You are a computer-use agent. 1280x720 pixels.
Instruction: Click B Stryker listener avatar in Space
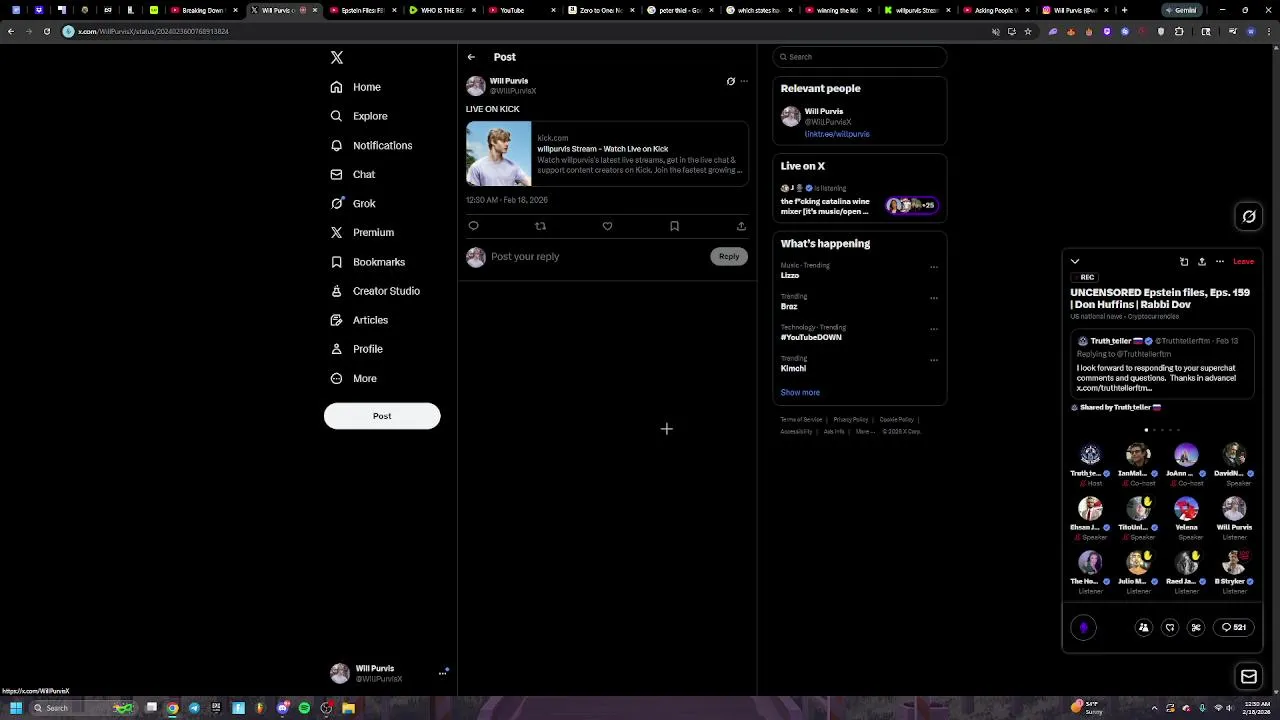(x=1234, y=564)
